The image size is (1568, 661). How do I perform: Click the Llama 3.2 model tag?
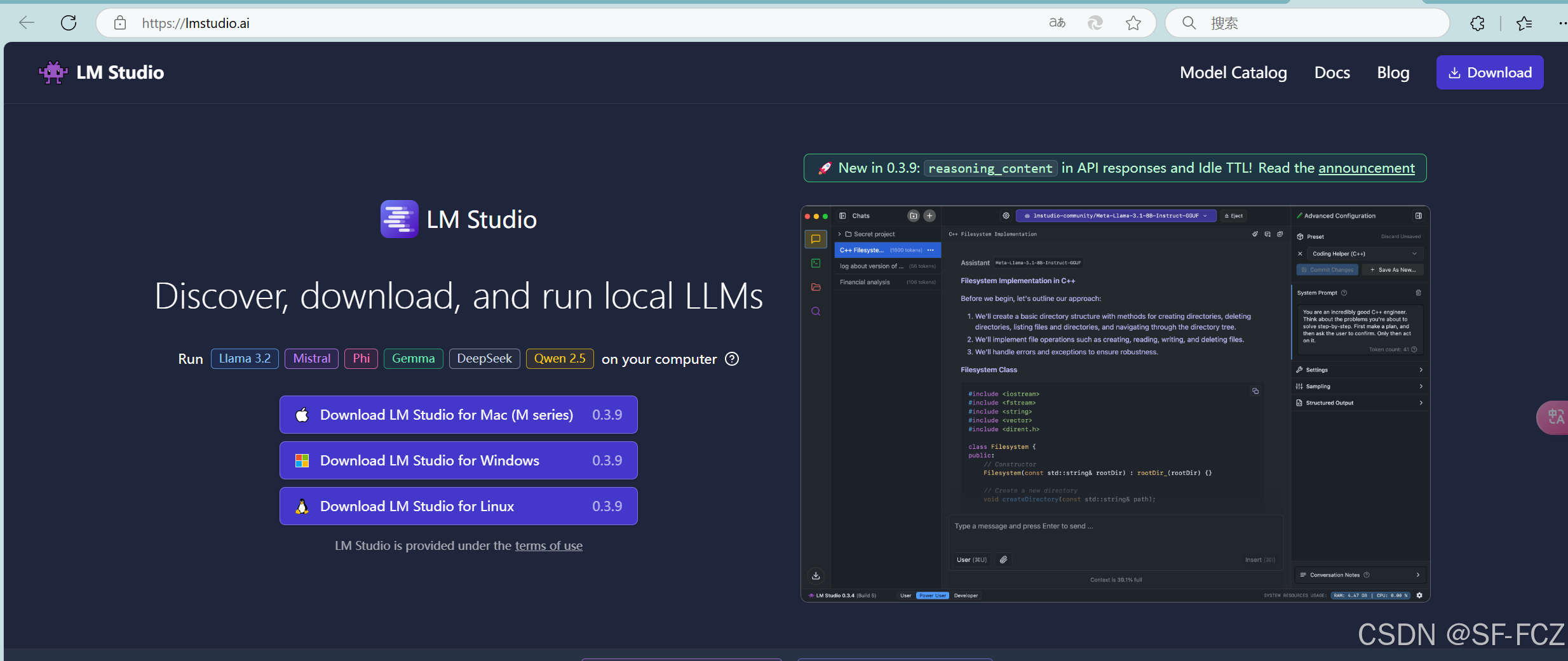click(245, 359)
